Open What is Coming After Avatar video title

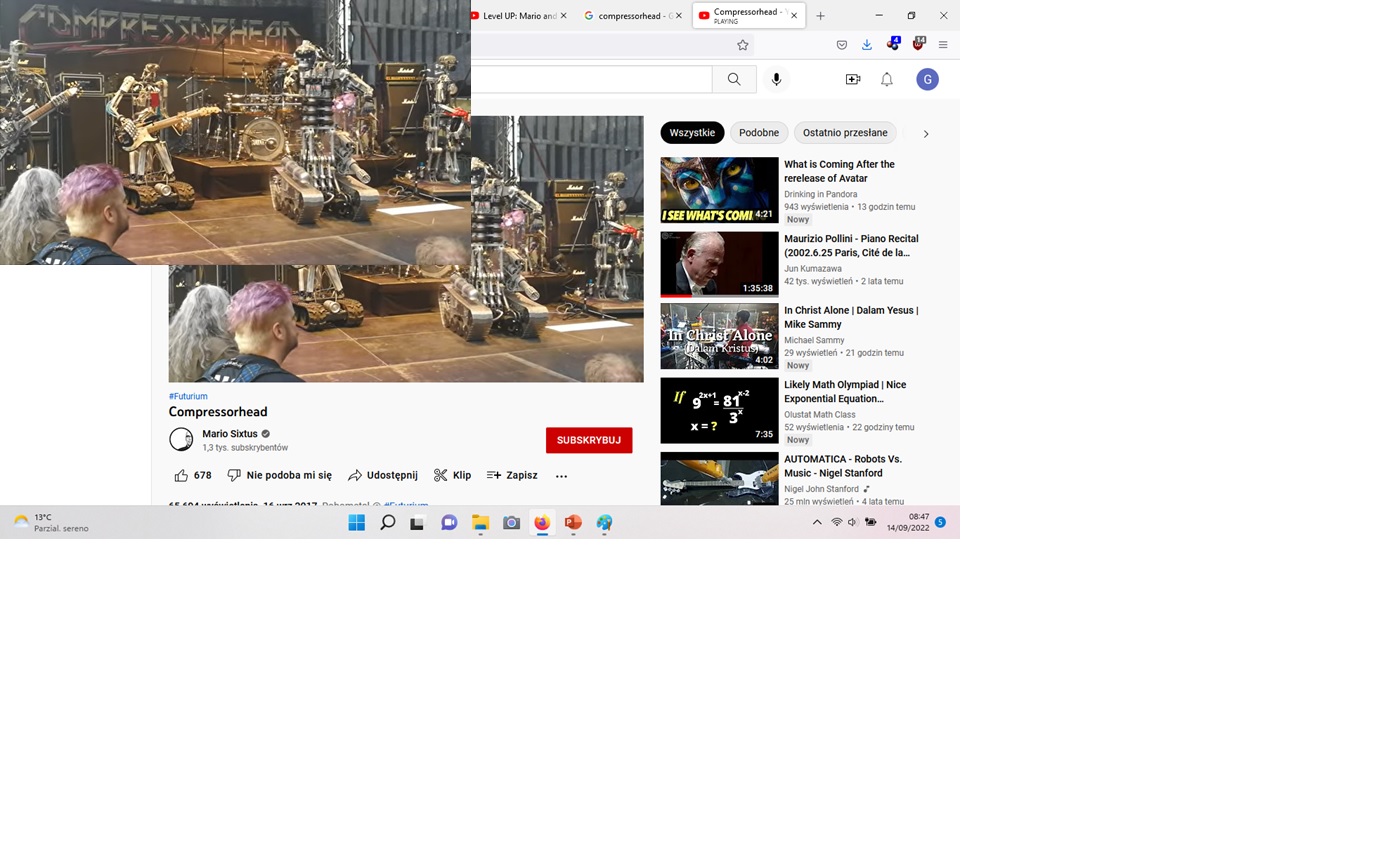pos(839,171)
